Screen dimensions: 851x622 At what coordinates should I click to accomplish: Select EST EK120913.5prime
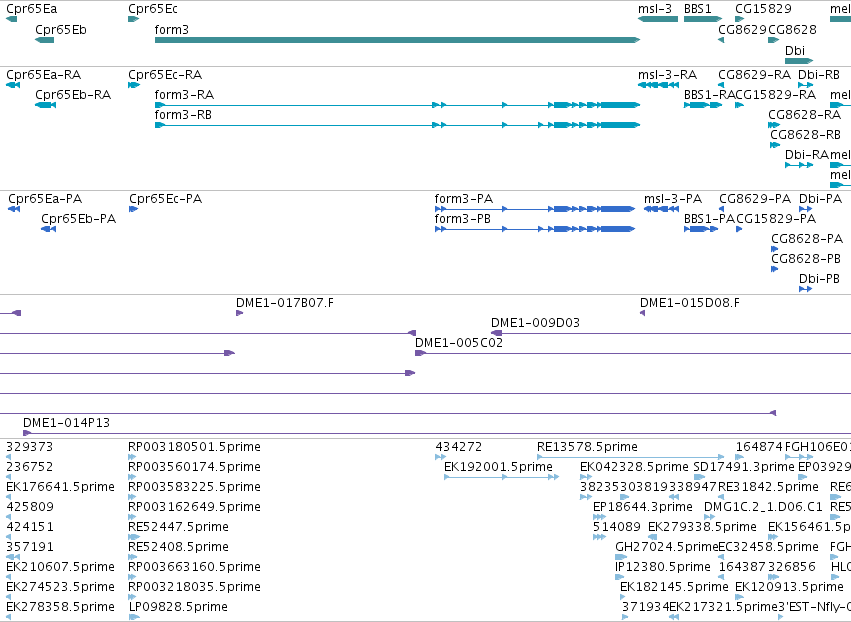[789, 587]
